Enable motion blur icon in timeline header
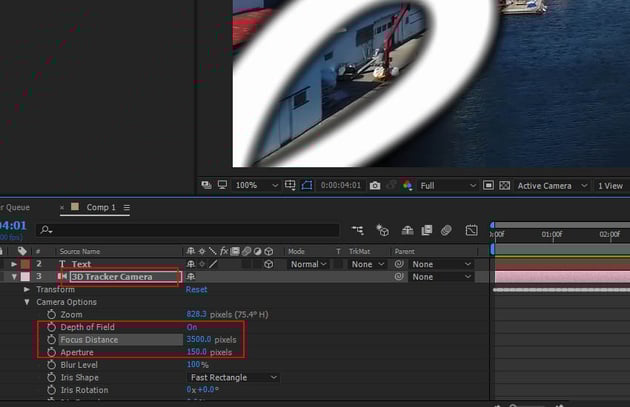This screenshot has height=407, width=630. coord(447,231)
